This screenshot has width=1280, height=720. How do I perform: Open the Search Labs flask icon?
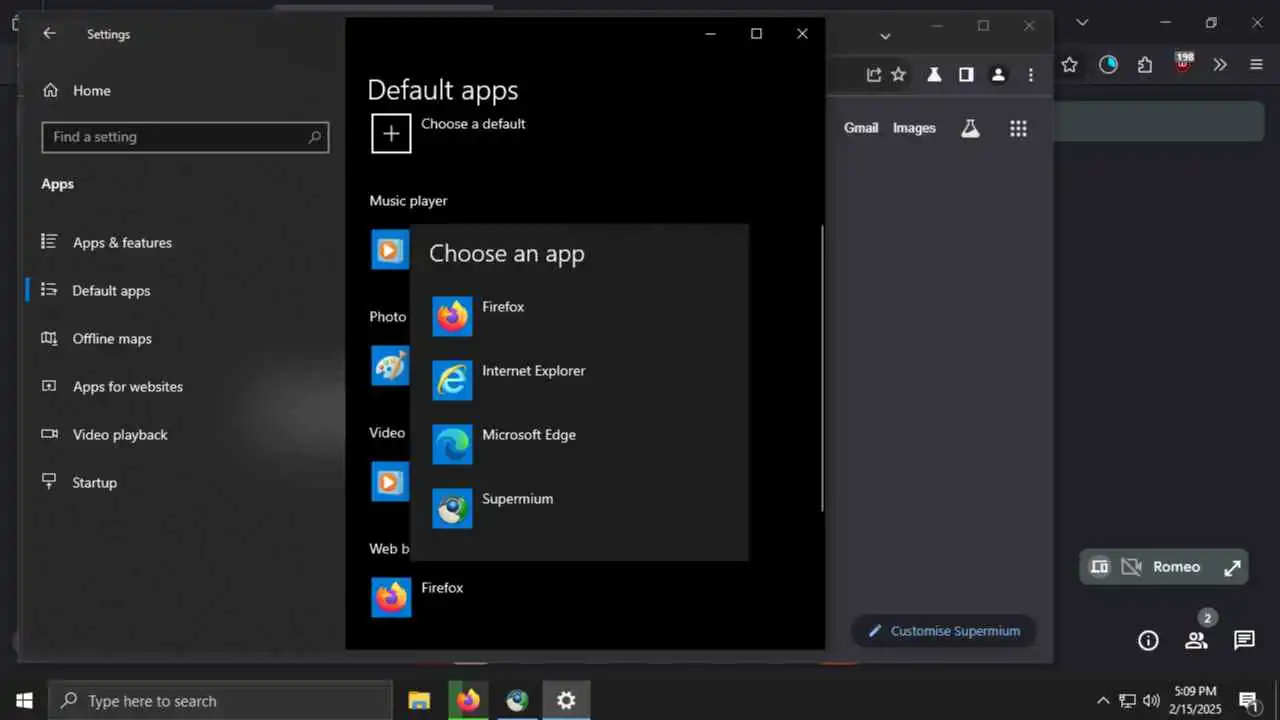pos(970,128)
